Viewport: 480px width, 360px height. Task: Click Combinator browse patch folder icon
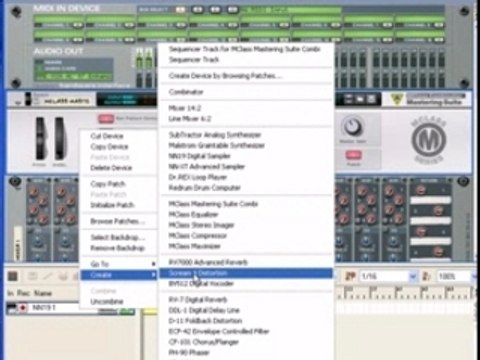[x=360, y=99]
